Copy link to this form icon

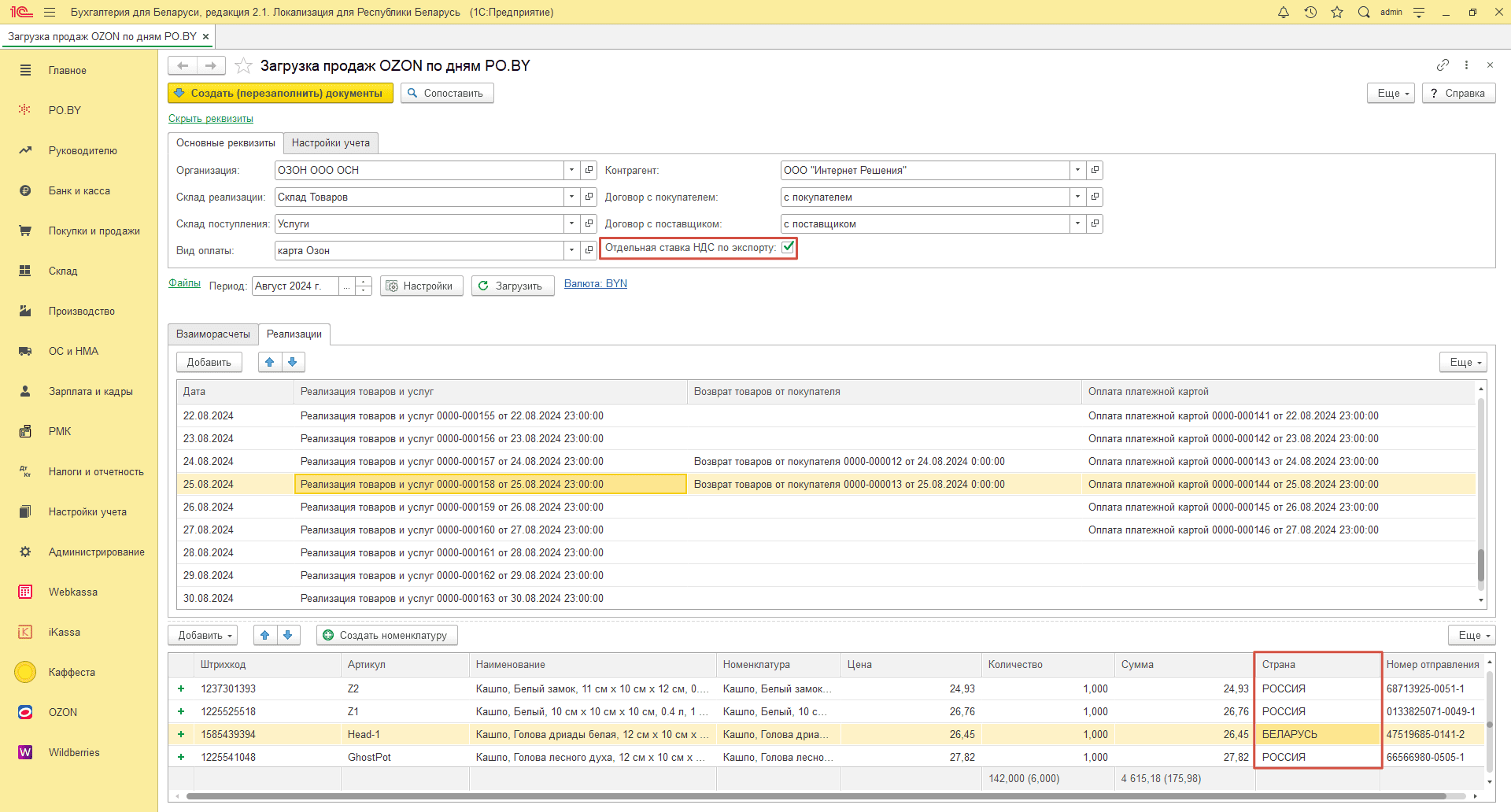(x=1443, y=65)
